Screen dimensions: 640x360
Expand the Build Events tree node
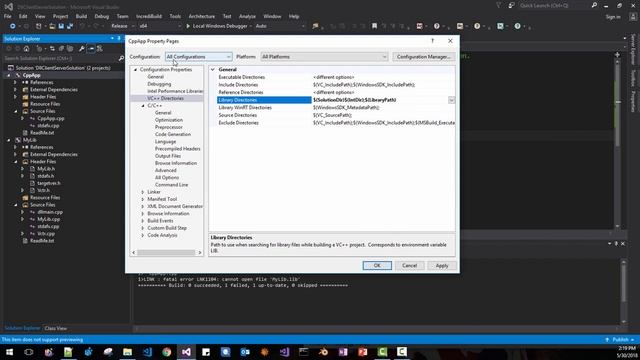tap(143, 221)
